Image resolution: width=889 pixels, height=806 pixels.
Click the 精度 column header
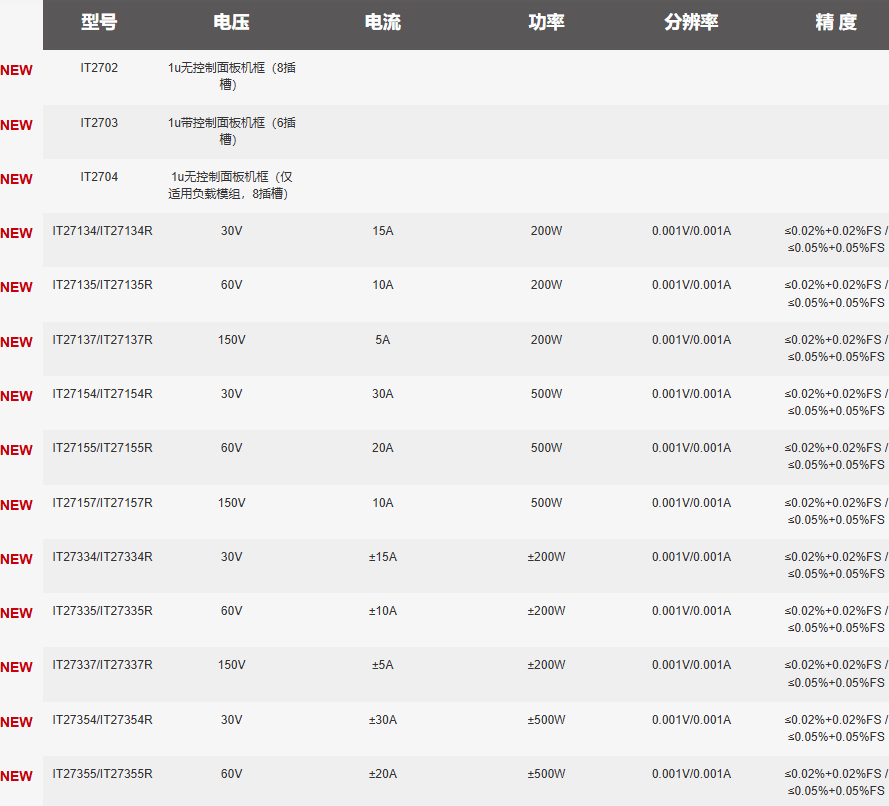coord(836,22)
